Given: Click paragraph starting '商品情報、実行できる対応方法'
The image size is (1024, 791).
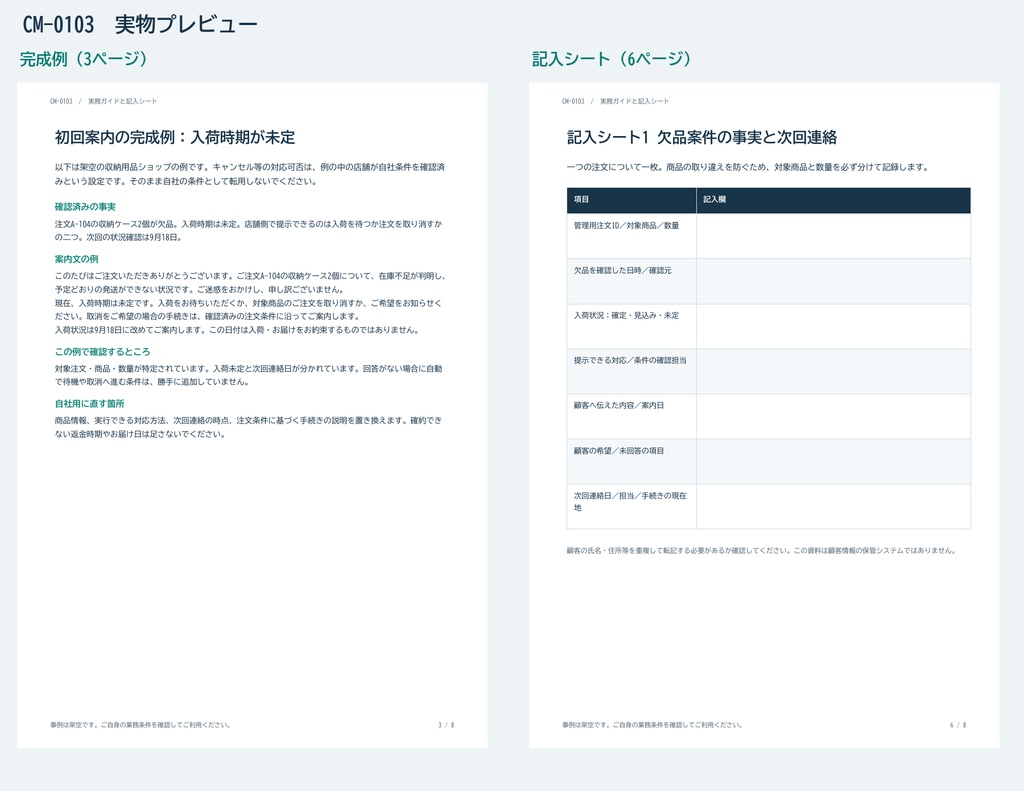Looking at the screenshot, I should coord(249,427).
